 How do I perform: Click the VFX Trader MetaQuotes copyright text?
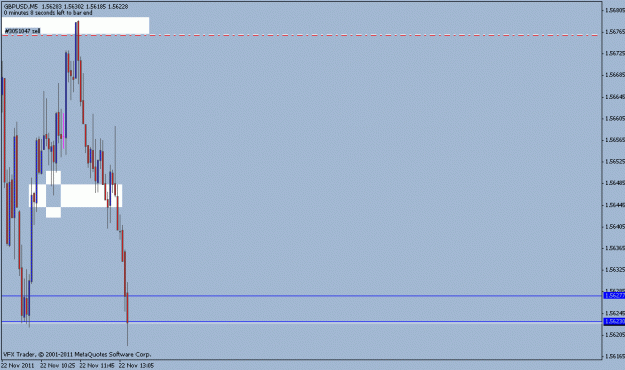(77, 354)
